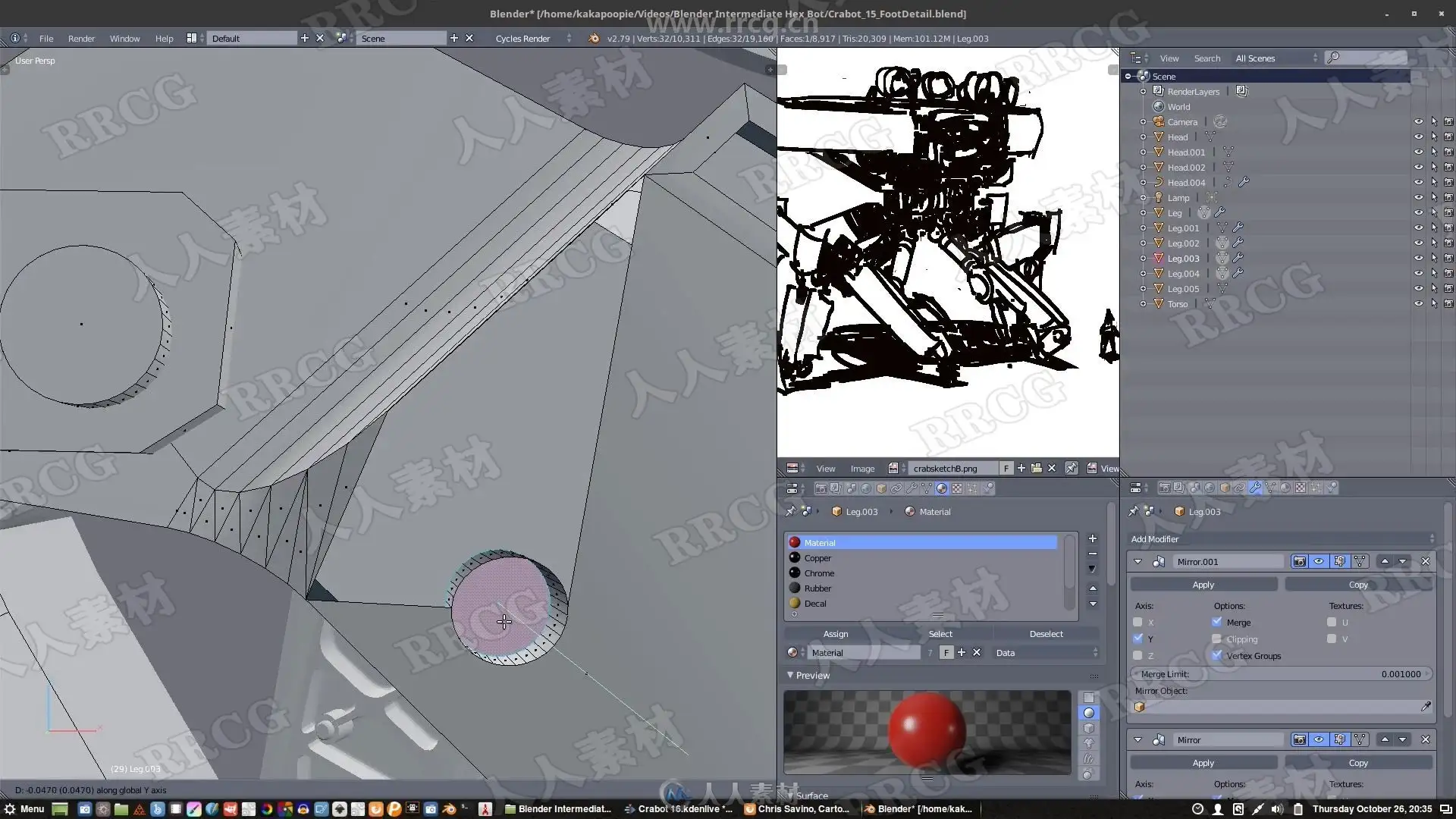Image resolution: width=1456 pixels, height=819 pixels.
Task: Select sphere preview shape for material
Action: coord(1089,713)
